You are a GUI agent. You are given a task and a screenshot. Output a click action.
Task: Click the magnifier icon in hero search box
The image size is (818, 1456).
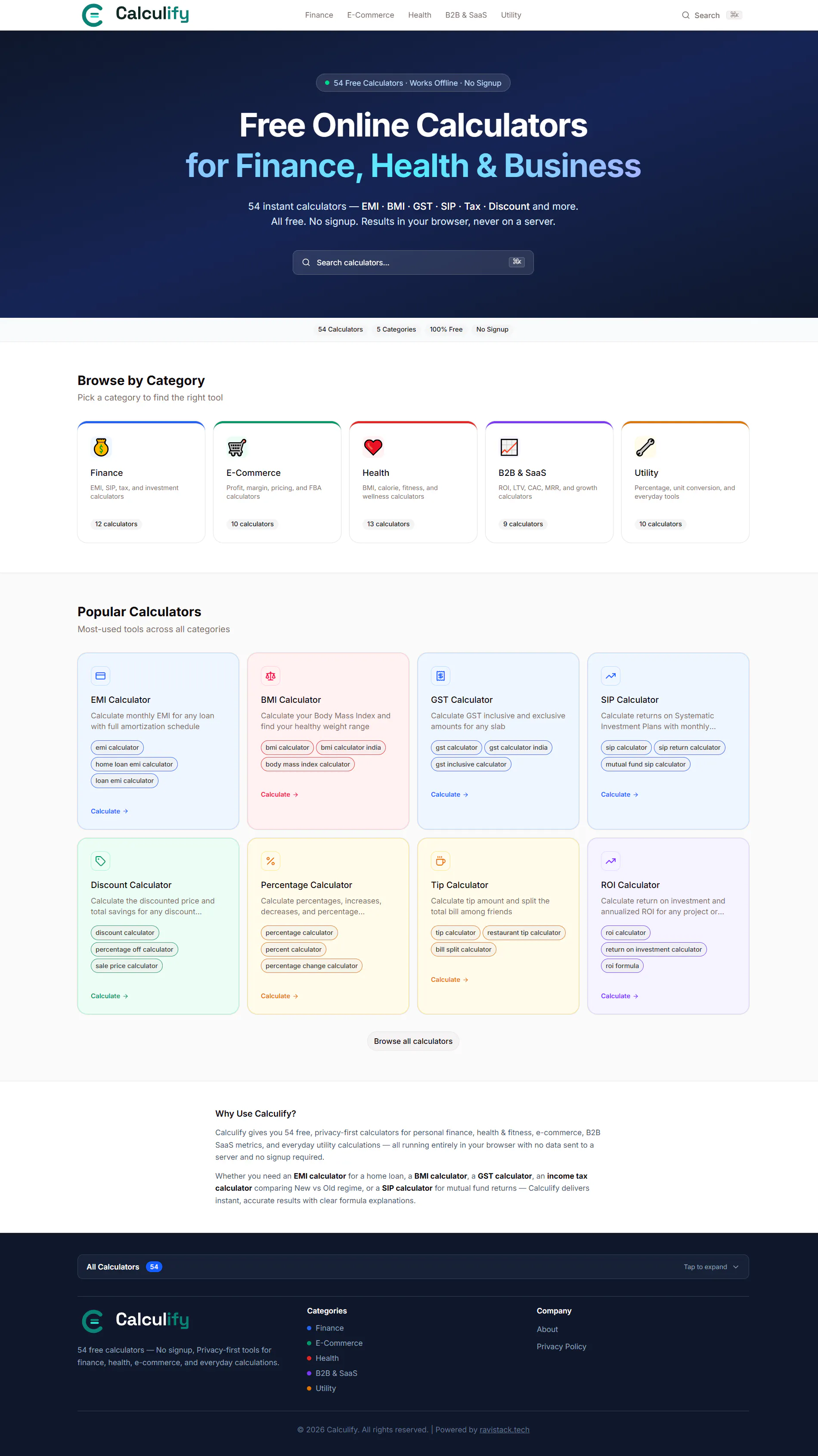pyautogui.click(x=306, y=262)
